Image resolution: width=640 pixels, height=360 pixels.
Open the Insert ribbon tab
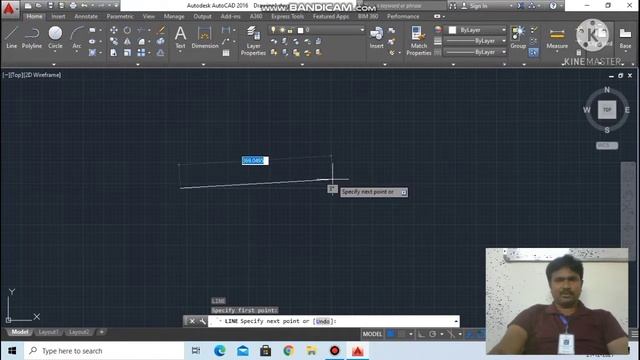58,16
